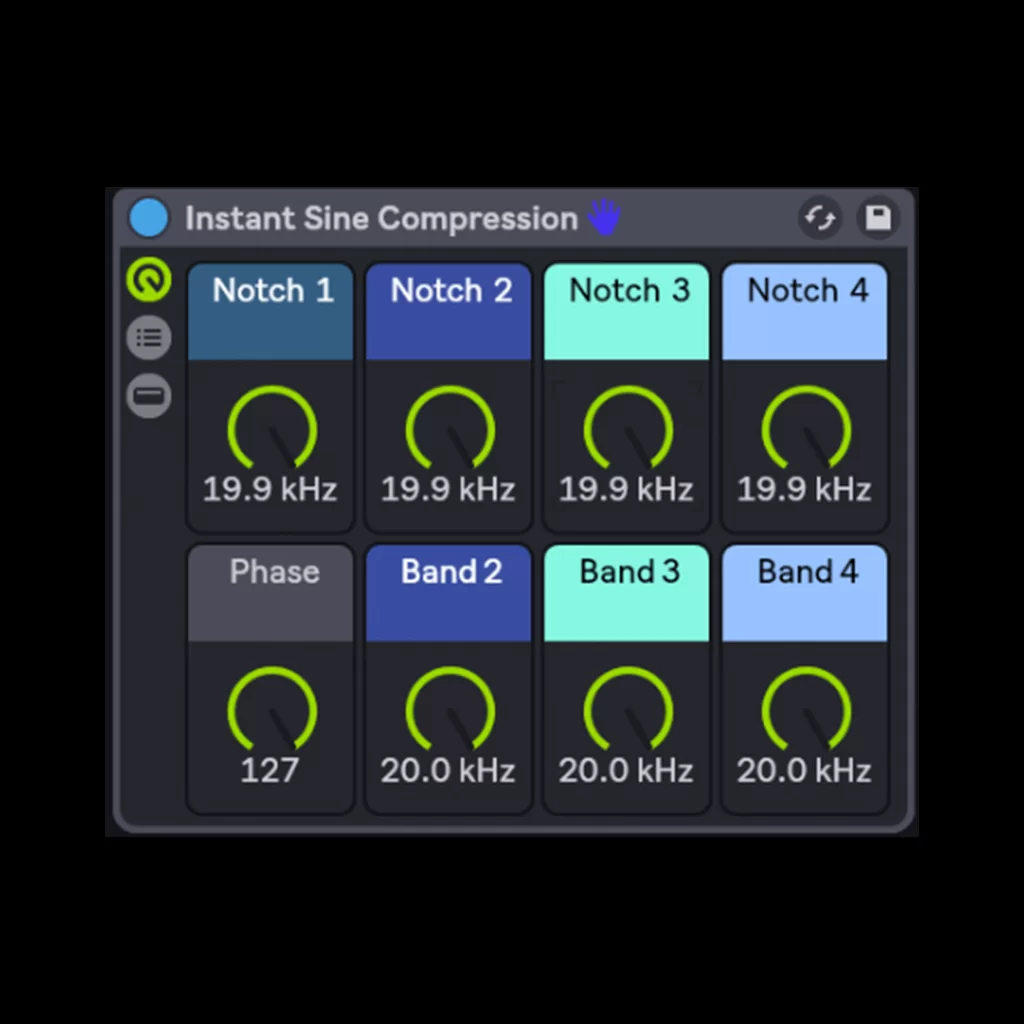Click the hand icon beside the device title
The width and height of the screenshot is (1024, 1024).
click(604, 216)
